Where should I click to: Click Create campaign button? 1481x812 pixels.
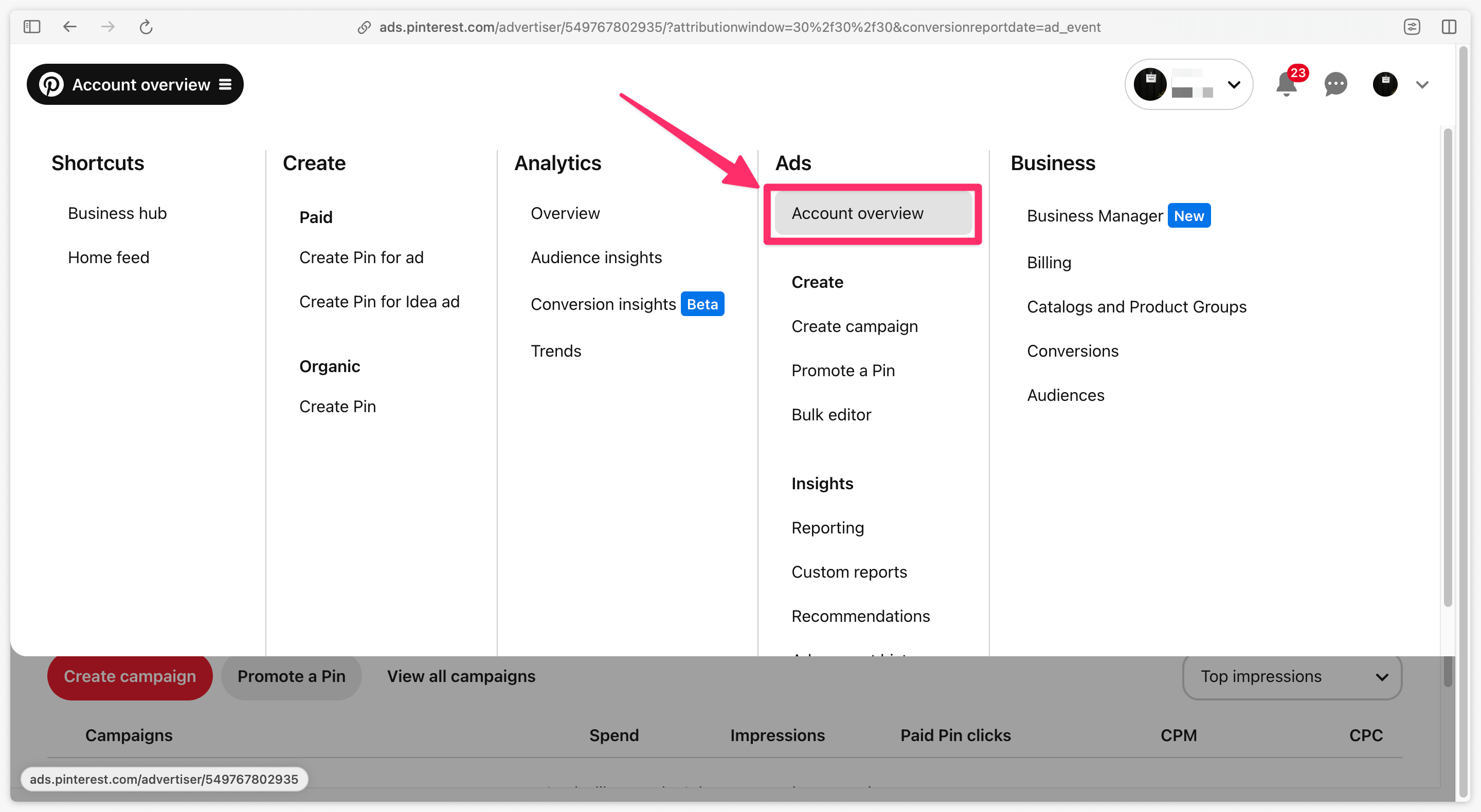point(130,676)
